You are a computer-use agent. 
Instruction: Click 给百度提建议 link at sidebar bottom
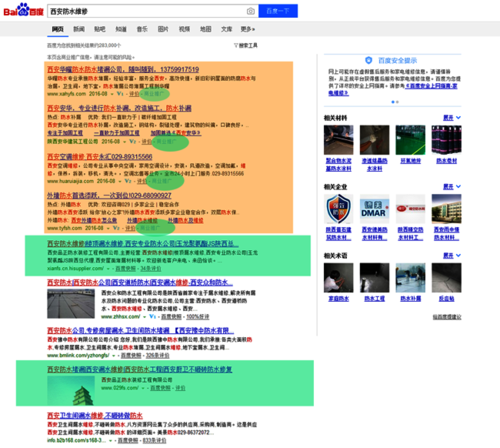(x=447, y=317)
